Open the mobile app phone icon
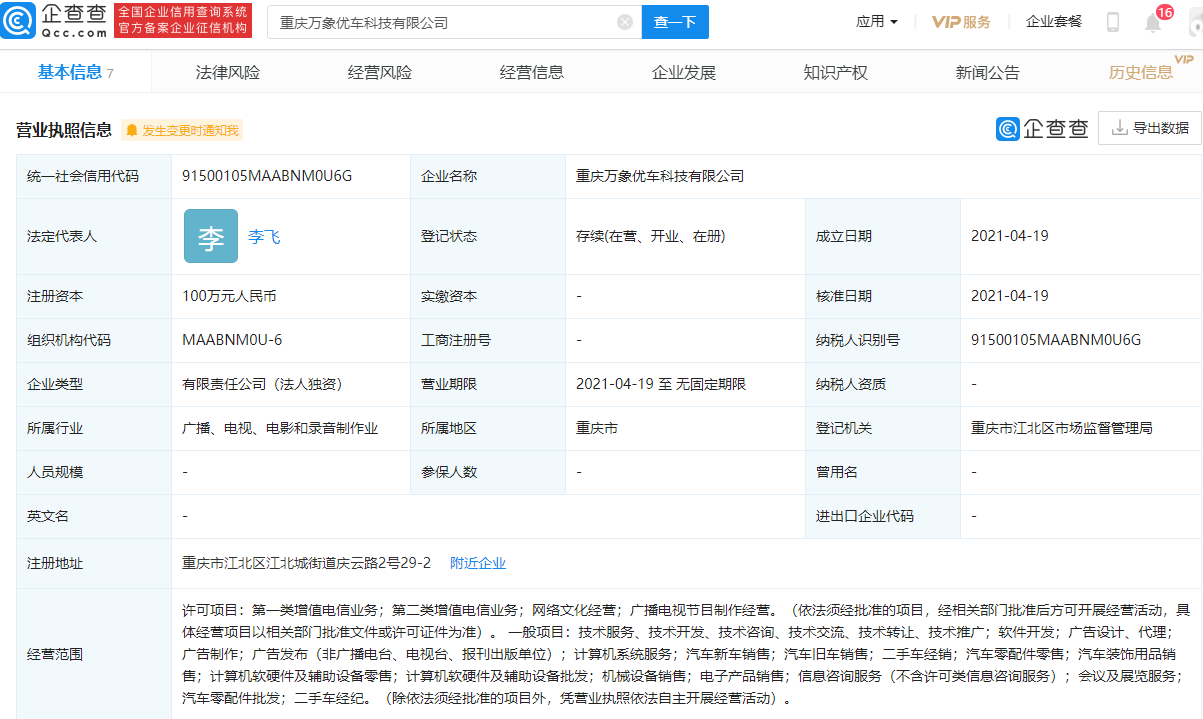Image resolution: width=1203 pixels, height=719 pixels. pyautogui.click(x=1112, y=22)
